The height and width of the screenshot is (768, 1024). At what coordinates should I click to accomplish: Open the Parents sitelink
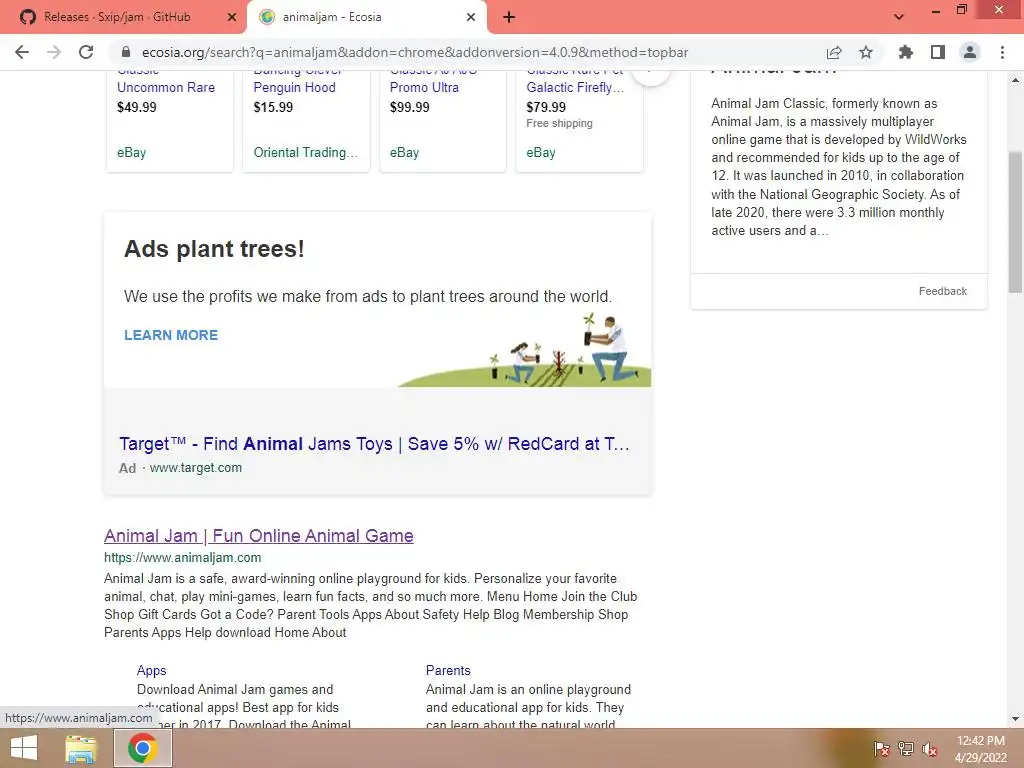[x=448, y=670]
